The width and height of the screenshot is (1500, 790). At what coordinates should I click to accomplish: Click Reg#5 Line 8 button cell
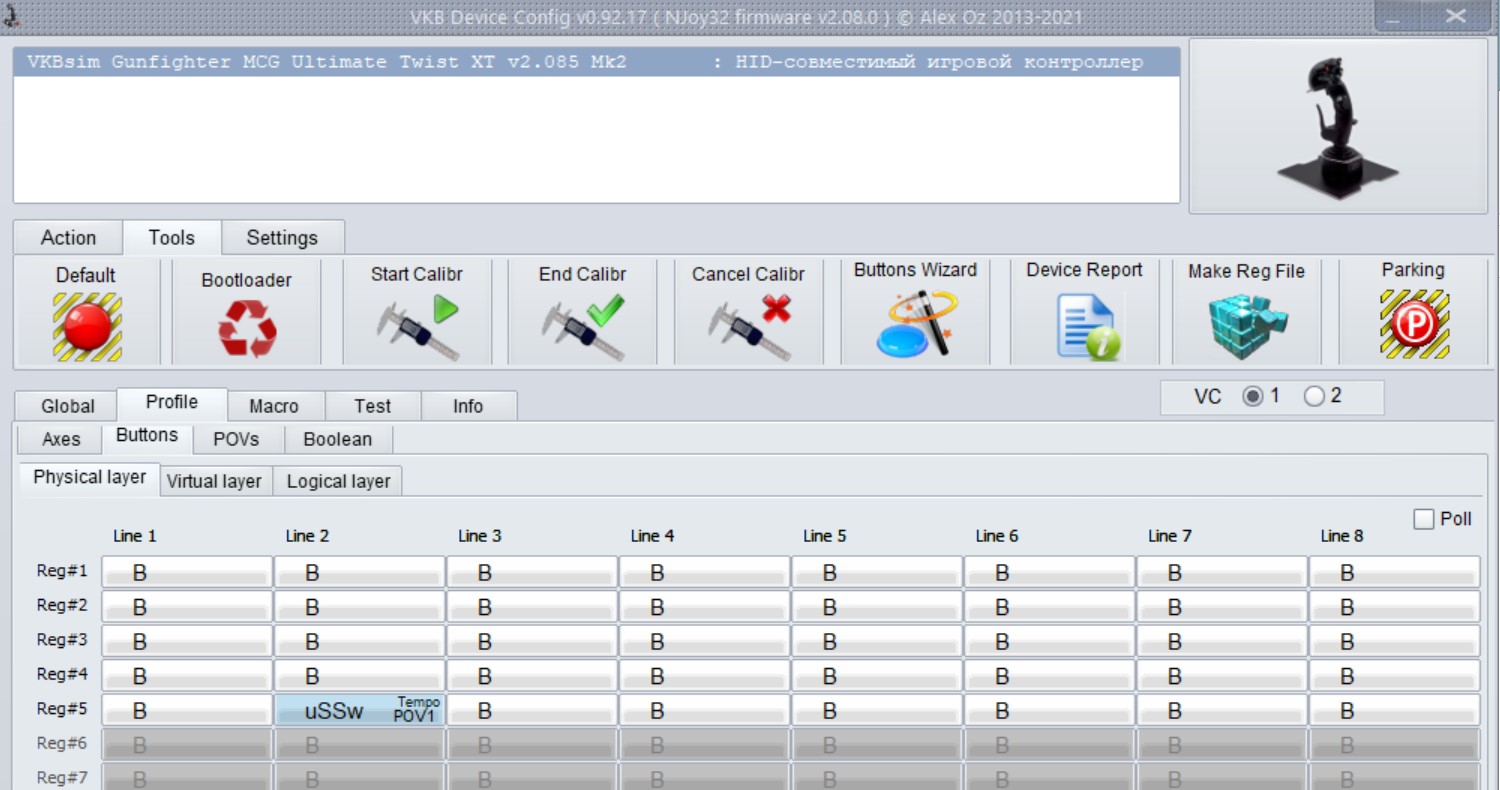1394,710
